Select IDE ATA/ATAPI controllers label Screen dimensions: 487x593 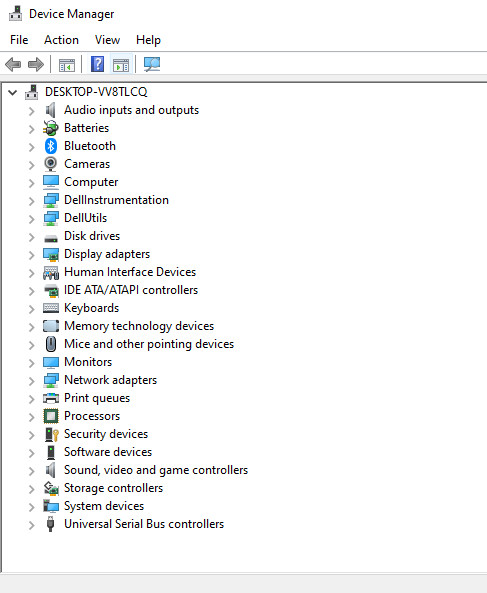pos(131,290)
